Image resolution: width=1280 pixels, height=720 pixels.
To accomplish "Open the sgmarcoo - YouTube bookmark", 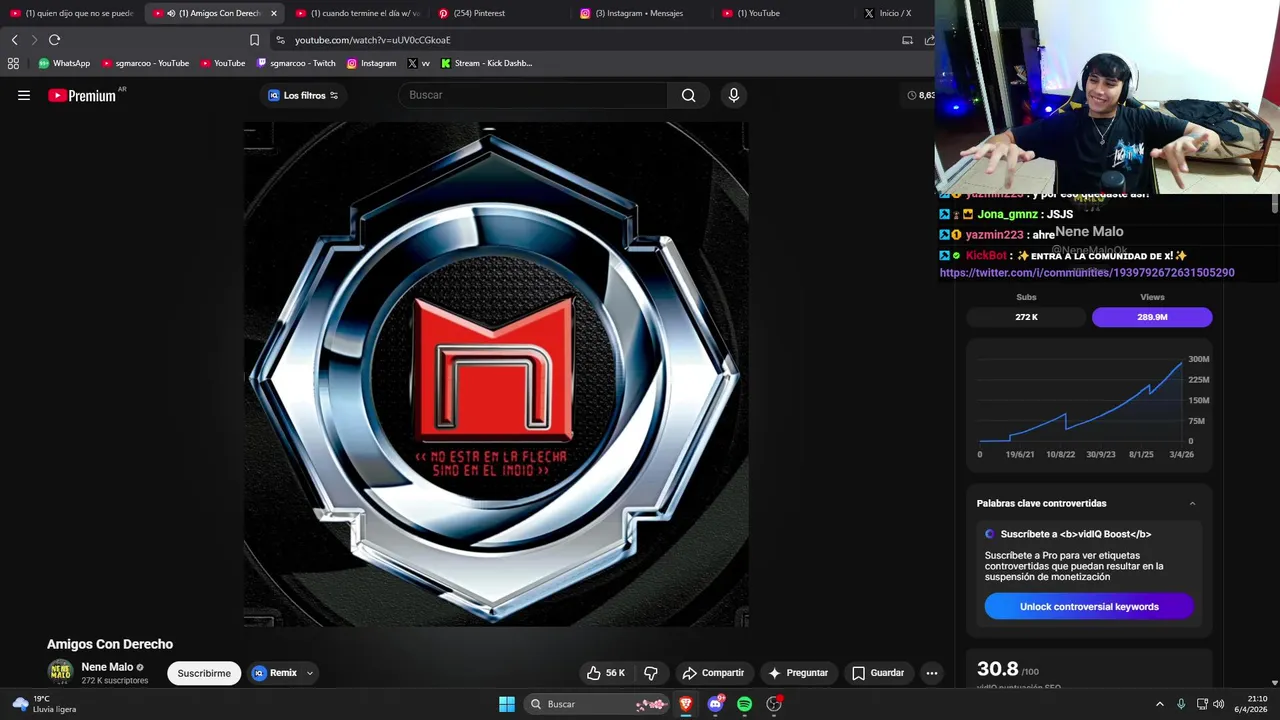I will click(x=146, y=63).
